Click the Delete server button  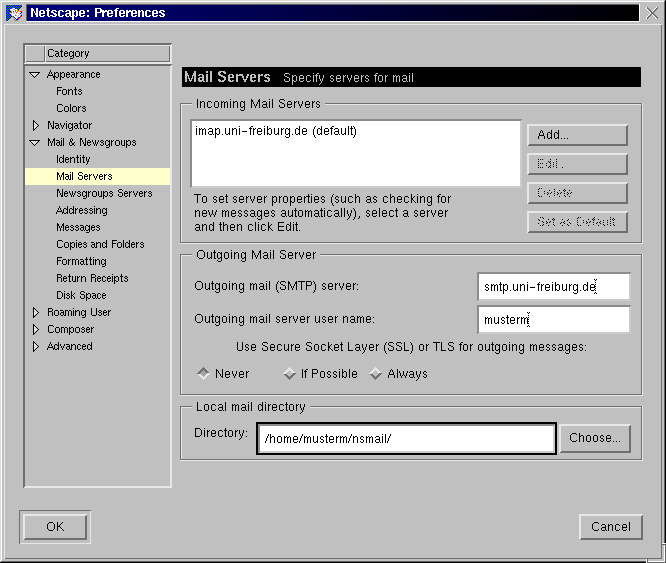point(577,193)
